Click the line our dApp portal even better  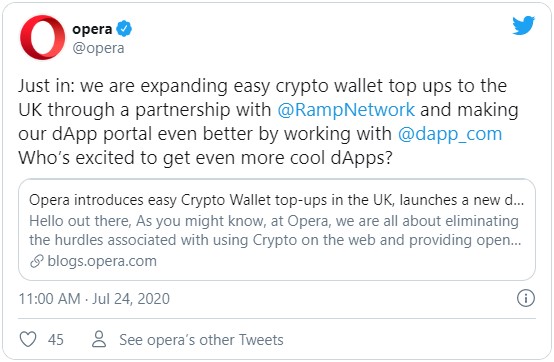point(260,134)
